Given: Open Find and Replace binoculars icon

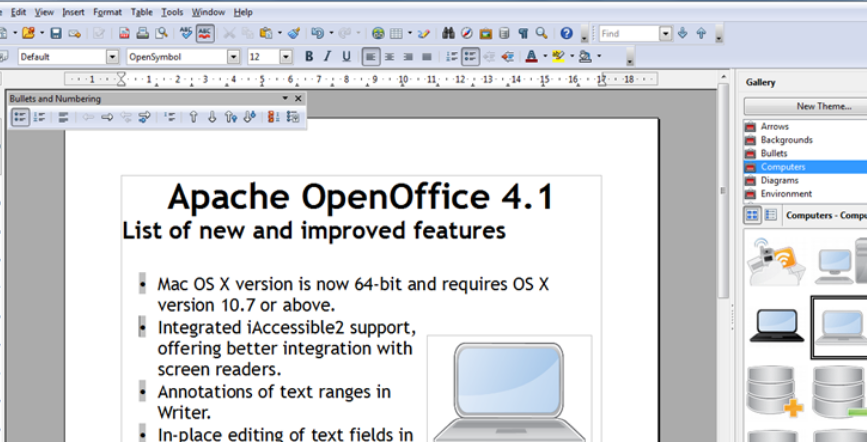Looking at the screenshot, I should point(448,34).
